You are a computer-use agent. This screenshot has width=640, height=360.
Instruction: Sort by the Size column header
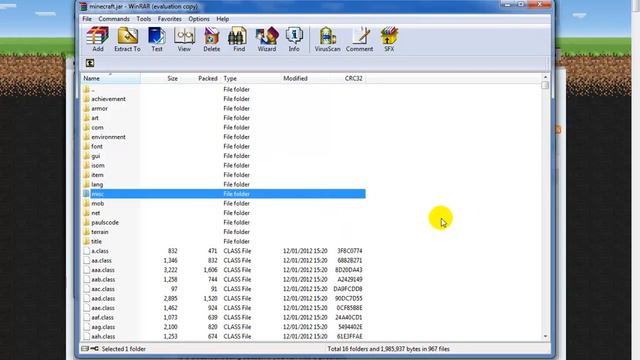click(x=160, y=78)
